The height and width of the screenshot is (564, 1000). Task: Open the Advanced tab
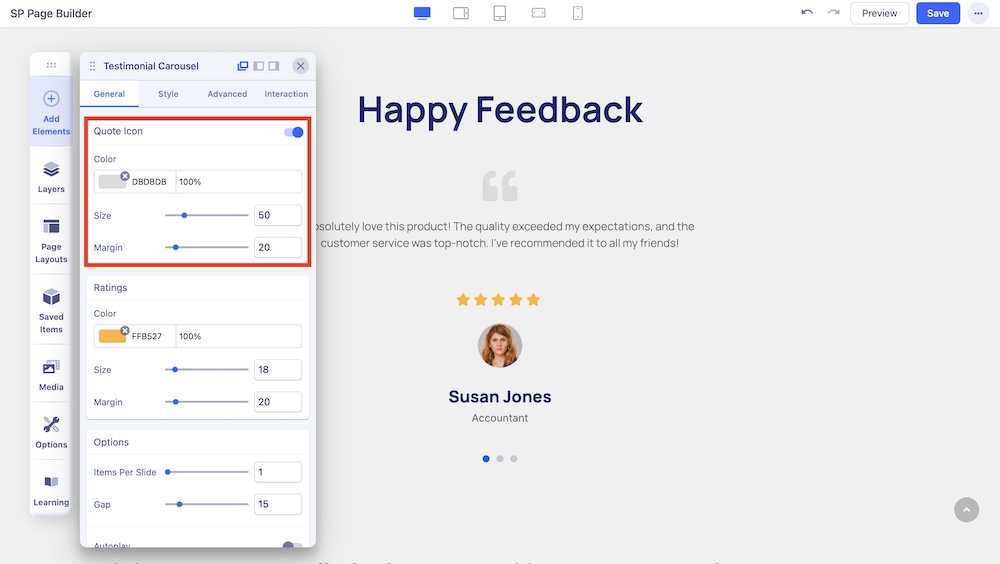click(x=227, y=94)
